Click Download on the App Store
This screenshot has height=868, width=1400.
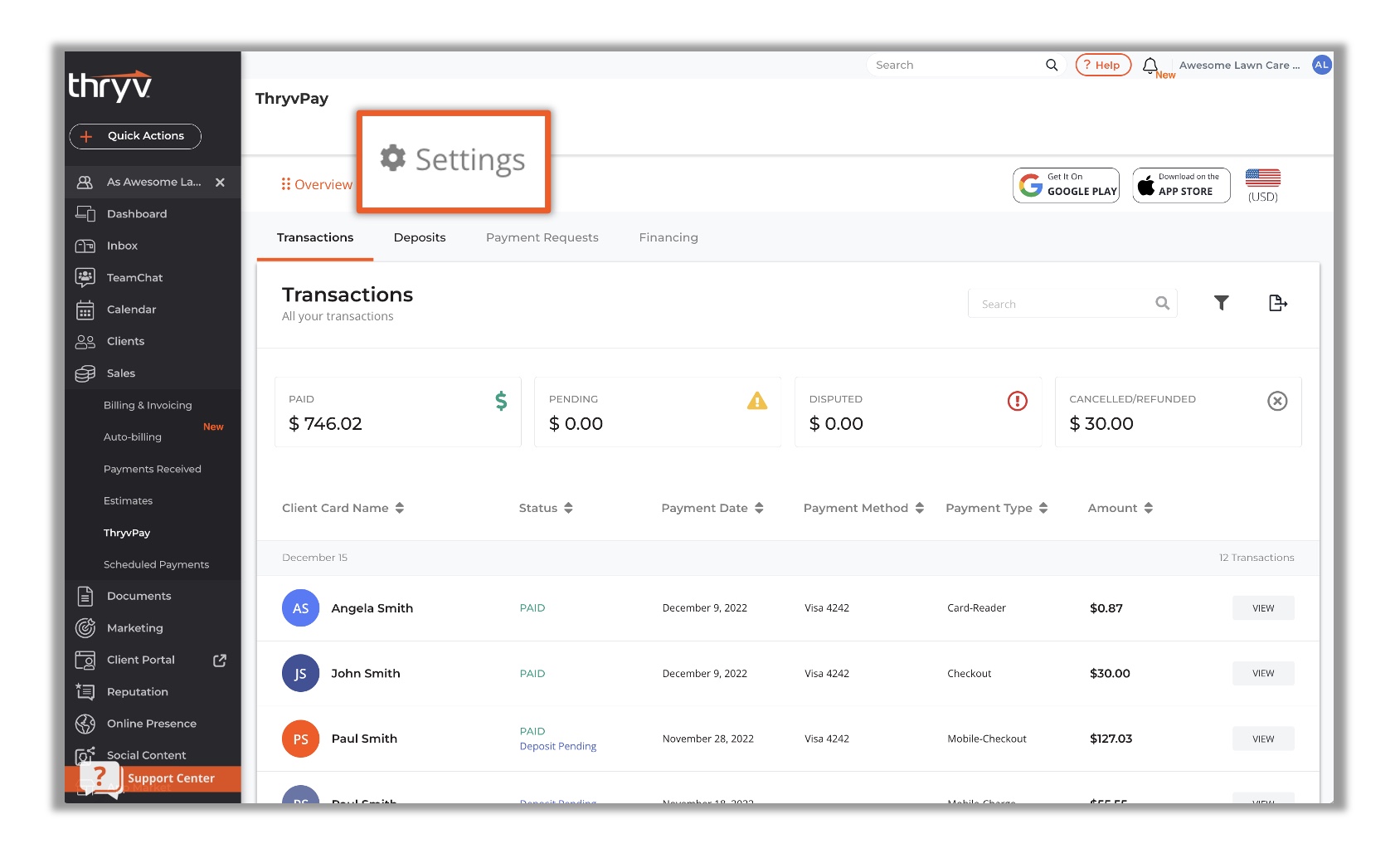(1181, 185)
